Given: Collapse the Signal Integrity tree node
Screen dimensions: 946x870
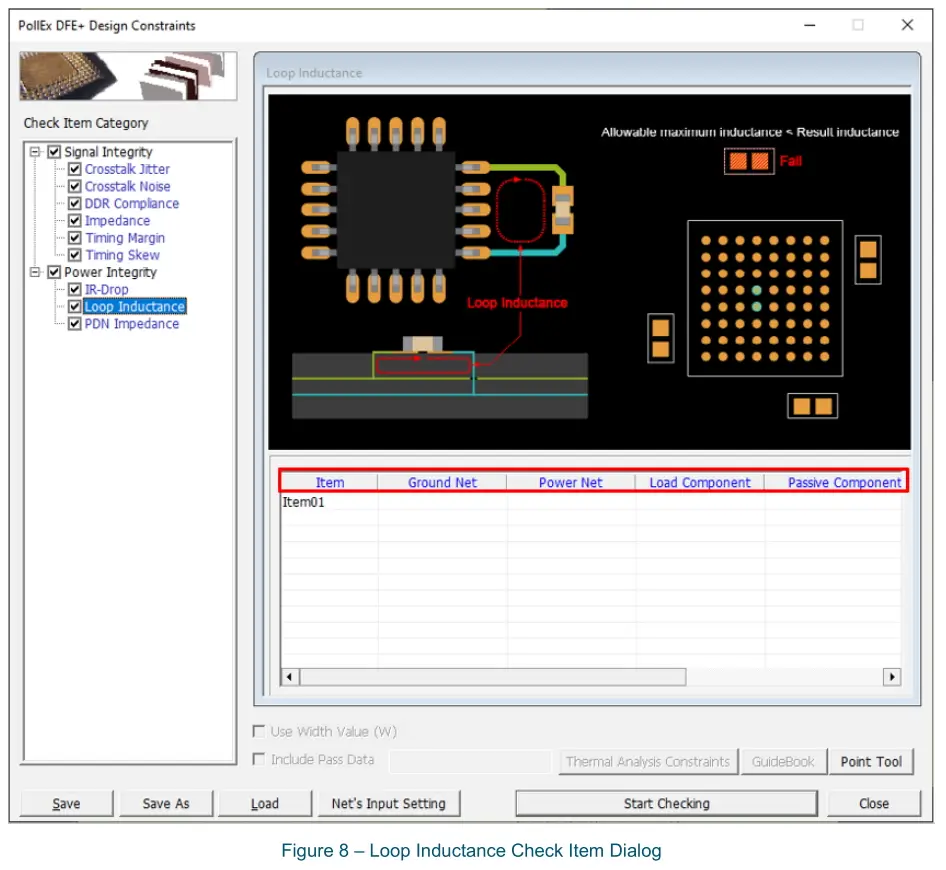Looking at the screenshot, I should pyautogui.click(x=36, y=153).
